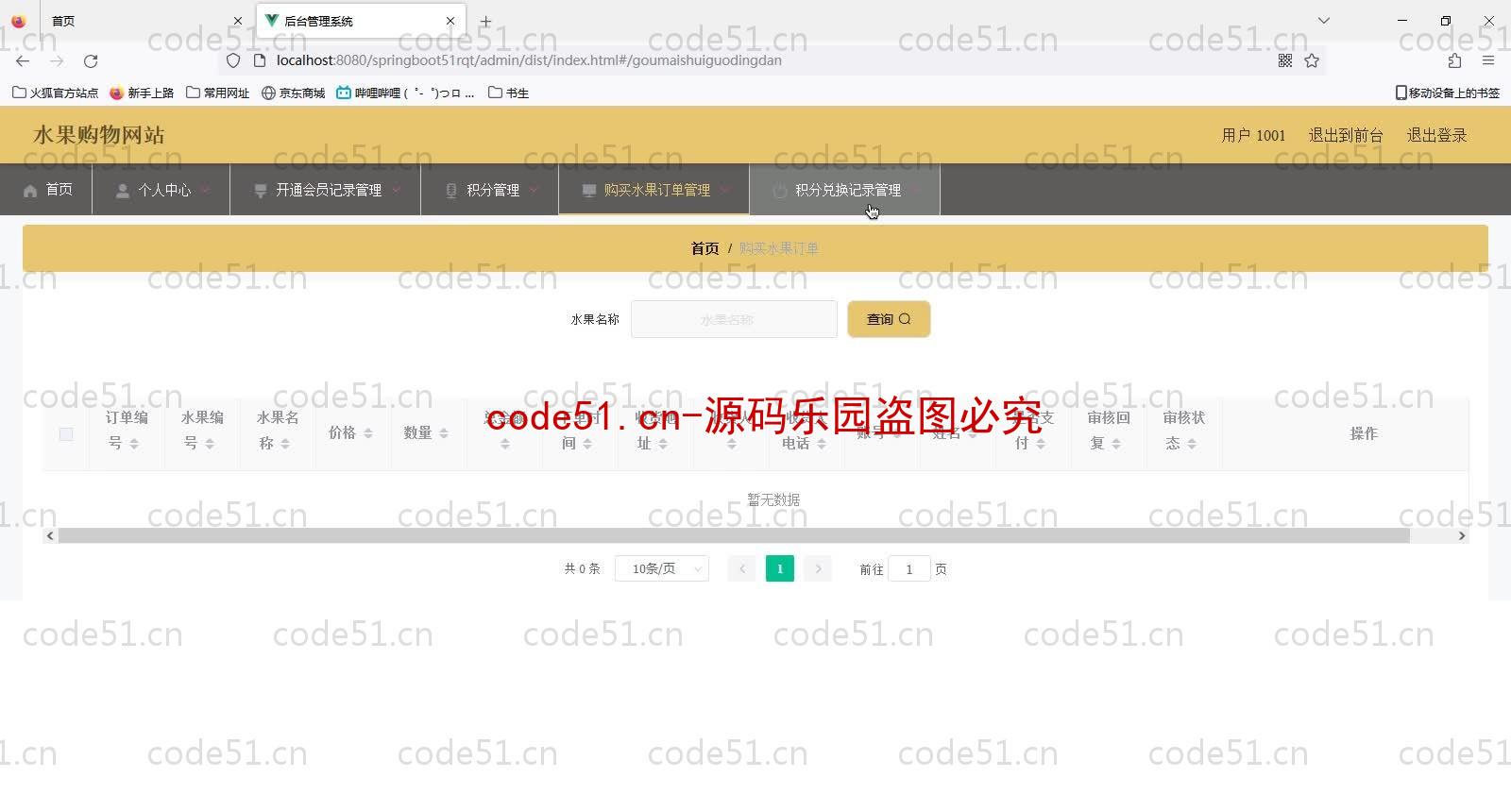Click the shield icon in address bar
This screenshot has height=812, width=1511.
pyautogui.click(x=233, y=60)
